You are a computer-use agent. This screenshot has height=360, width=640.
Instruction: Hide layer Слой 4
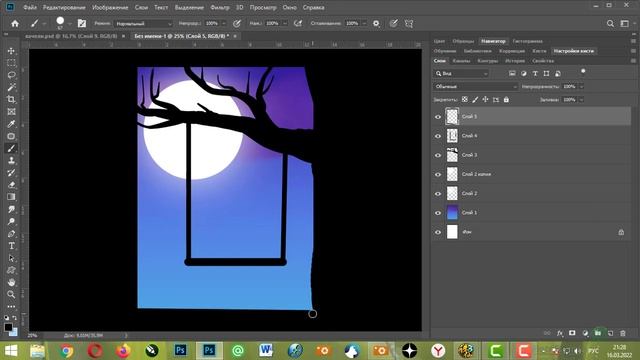click(x=438, y=136)
